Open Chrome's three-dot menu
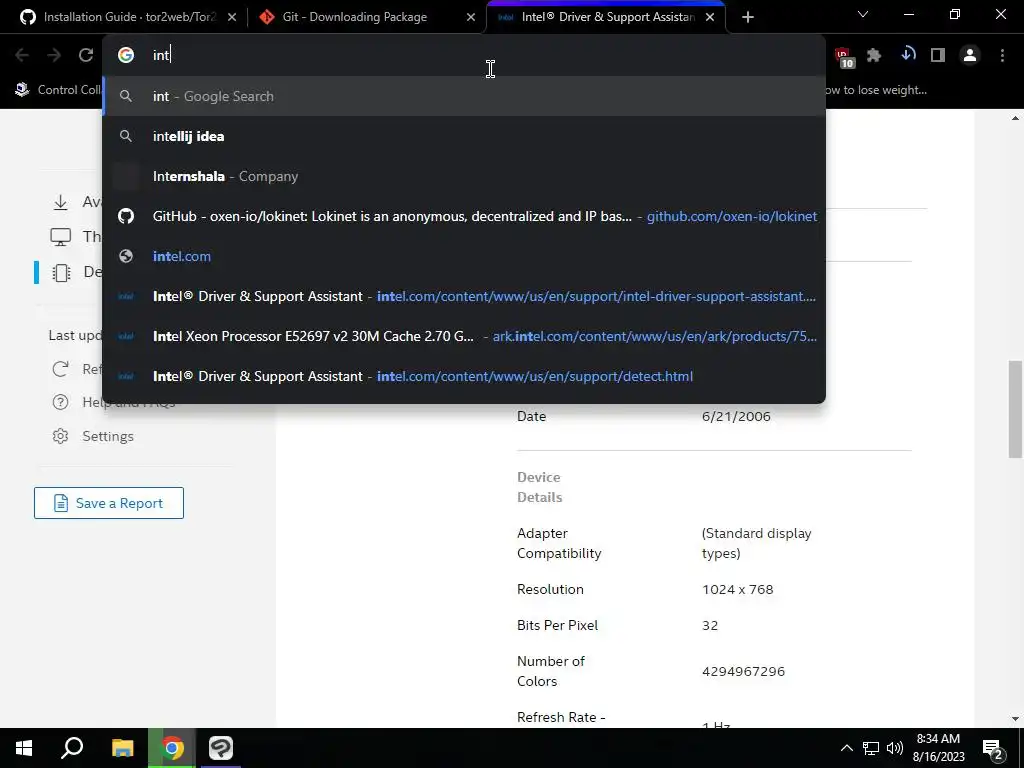The width and height of the screenshot is (1024, 768). (x=1002, y=56)
